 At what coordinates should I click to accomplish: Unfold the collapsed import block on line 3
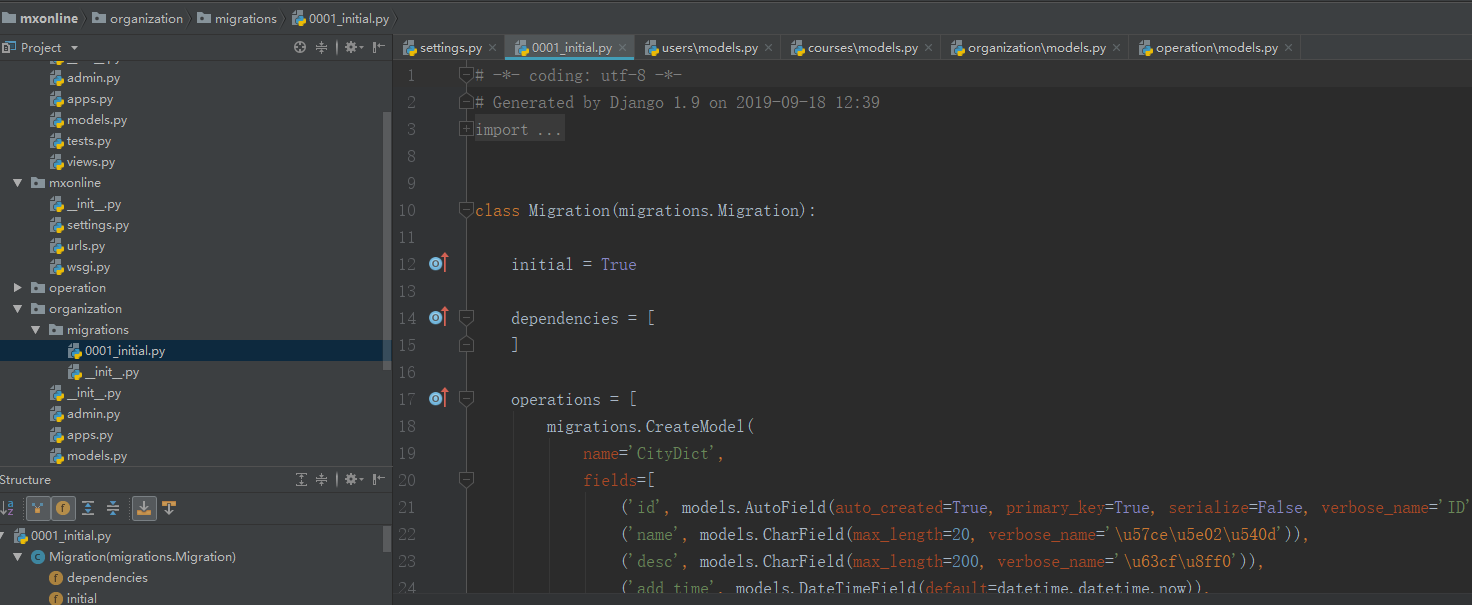click(466, 129)
